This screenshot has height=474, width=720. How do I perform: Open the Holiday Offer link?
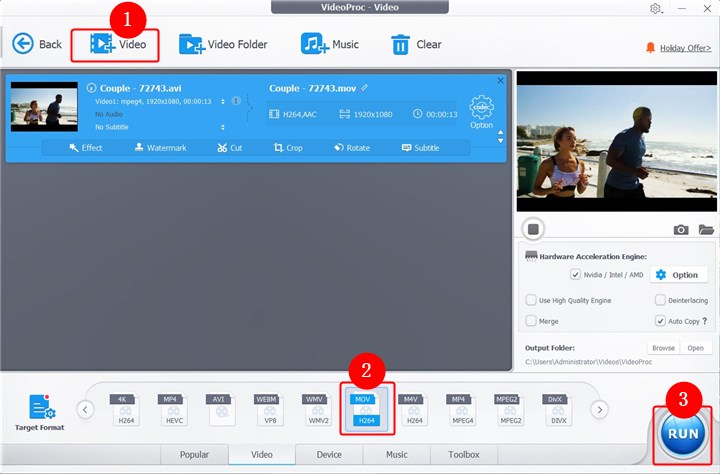point(685,48)
